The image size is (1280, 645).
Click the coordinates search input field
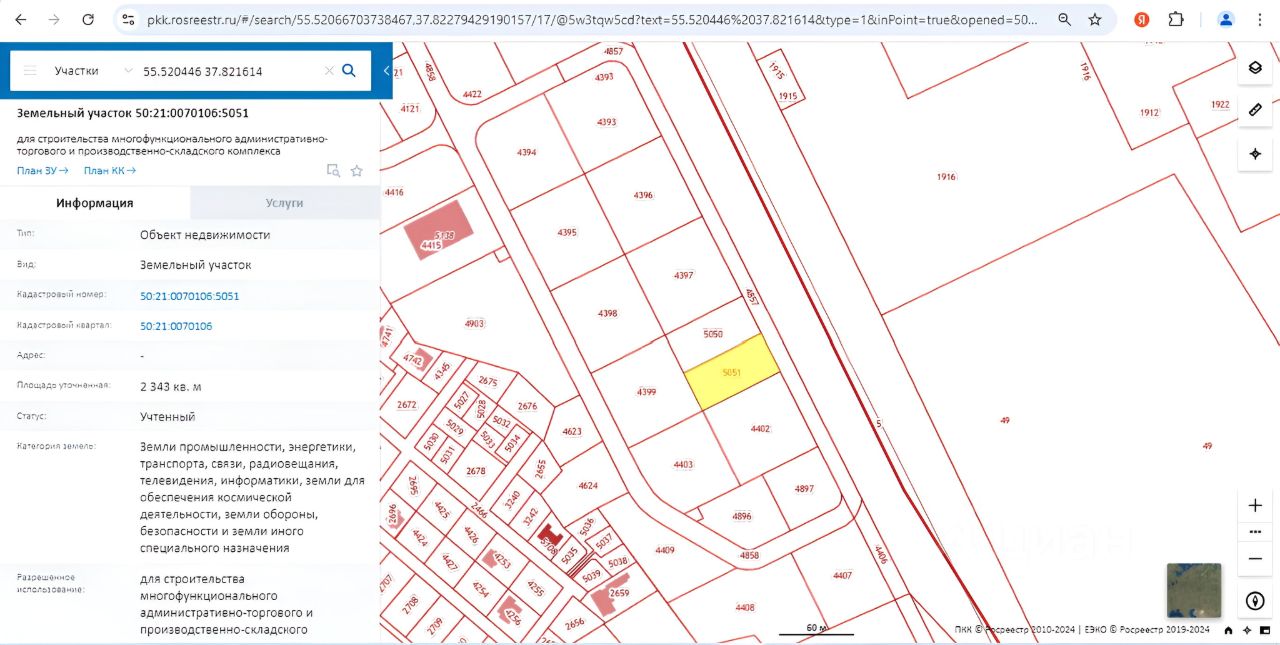(230, 71)
